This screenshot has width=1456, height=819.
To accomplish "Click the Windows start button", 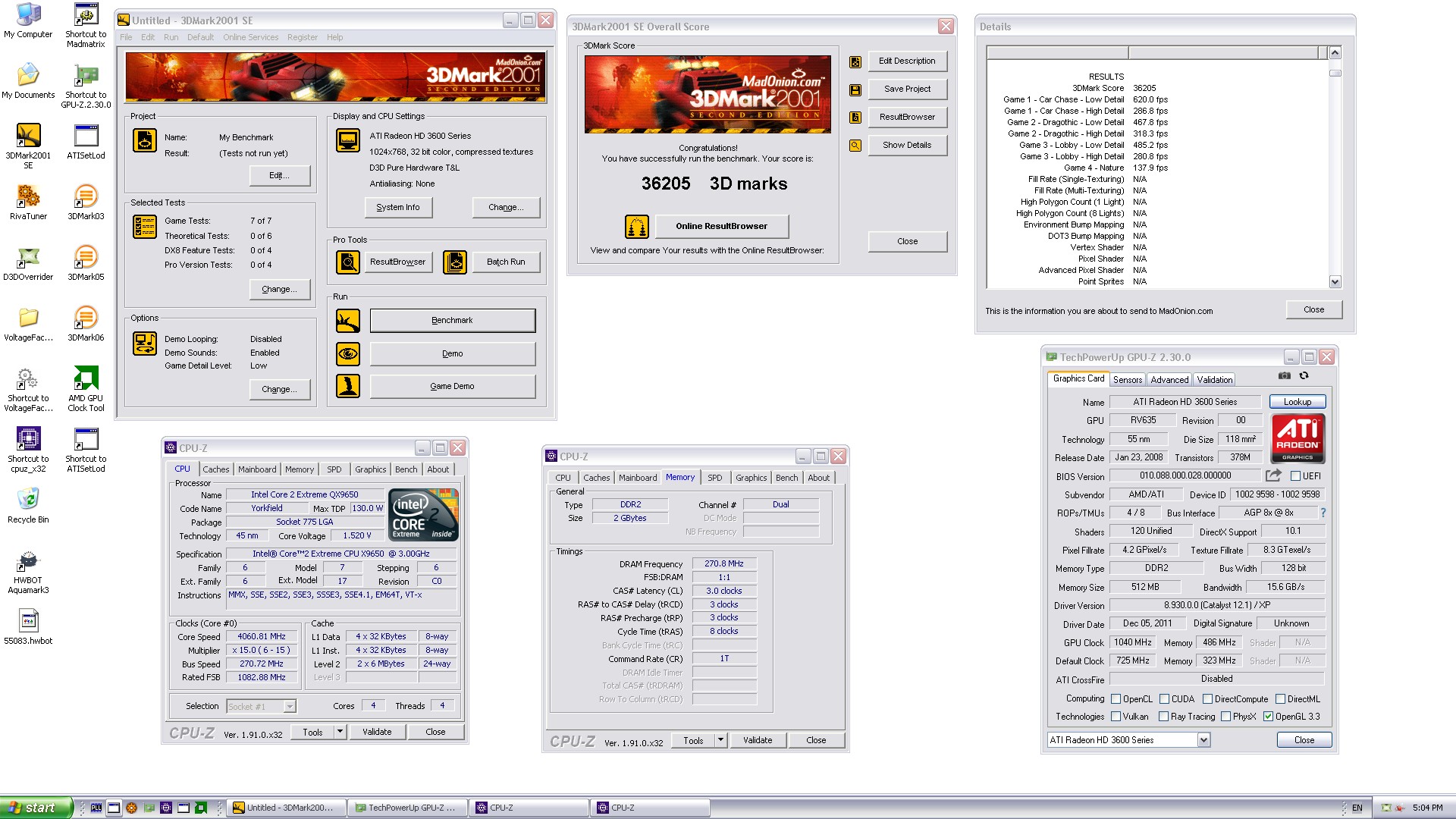I will tap(36, 808).
